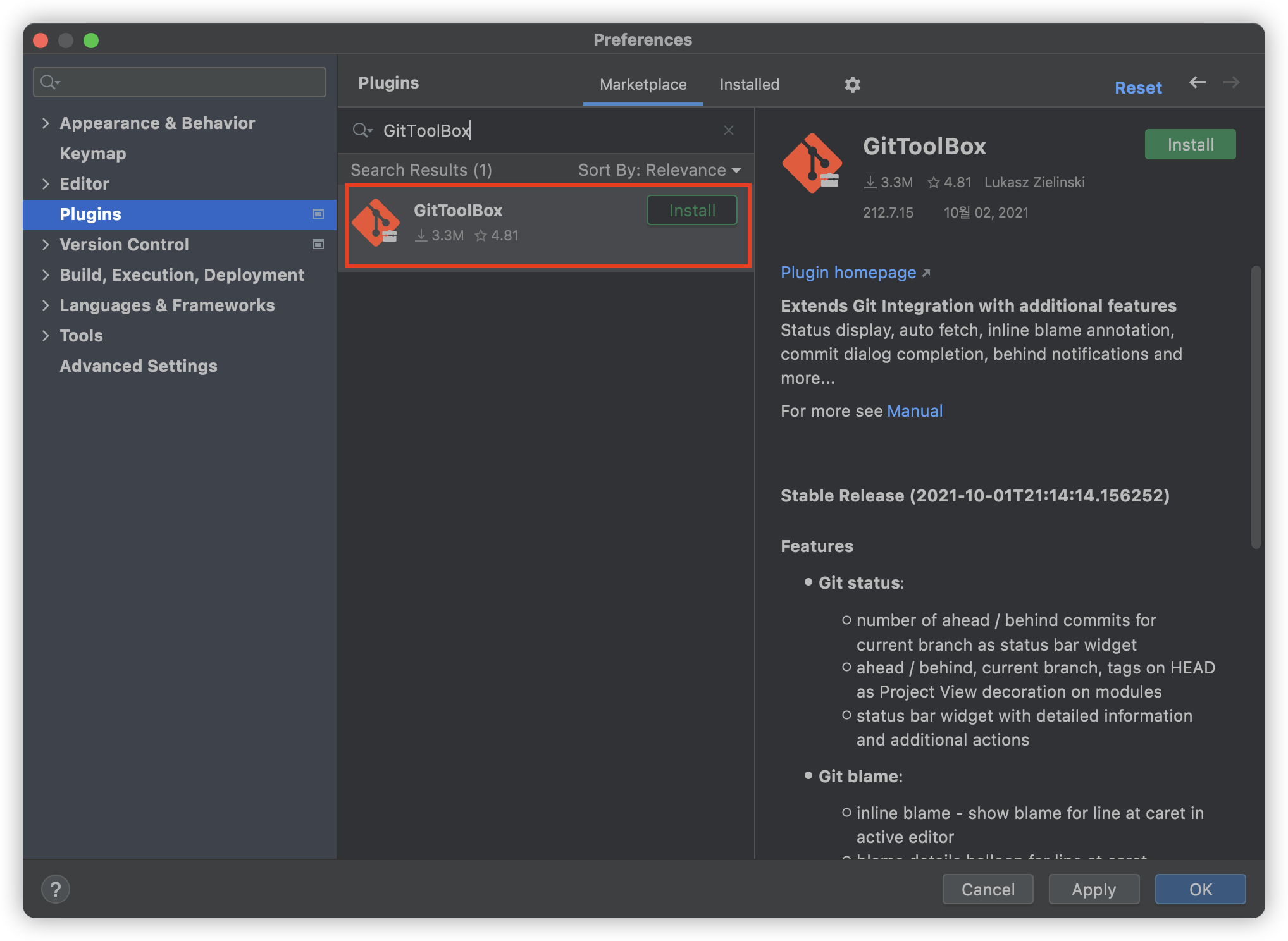The height and width of the screenshot is (941, 1288).
Task: Open the help question mark button
Action: pyautogui.click(x=56, y=889)
